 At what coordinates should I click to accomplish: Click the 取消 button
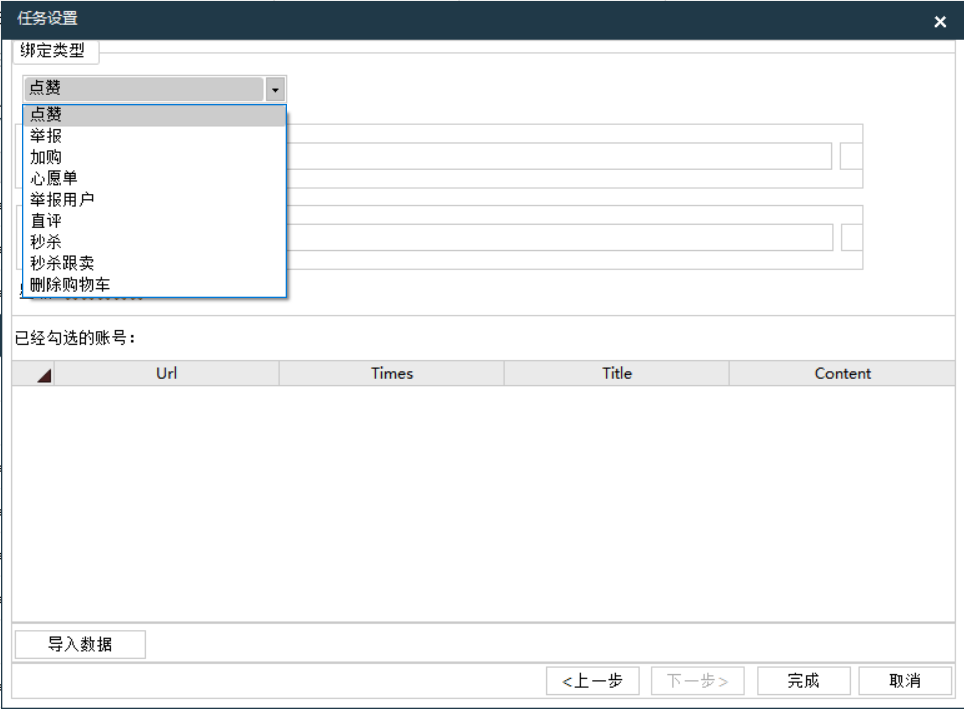click(905, 681)
